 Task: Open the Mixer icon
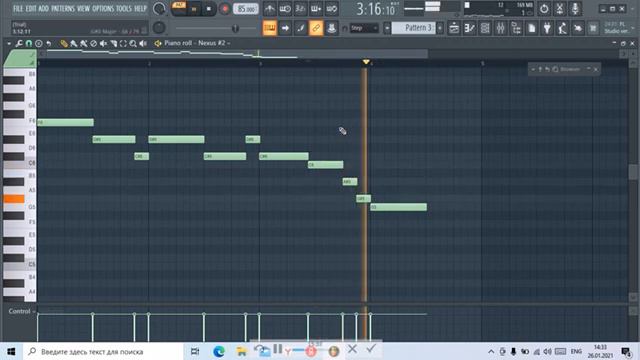(x=500, y=28)
